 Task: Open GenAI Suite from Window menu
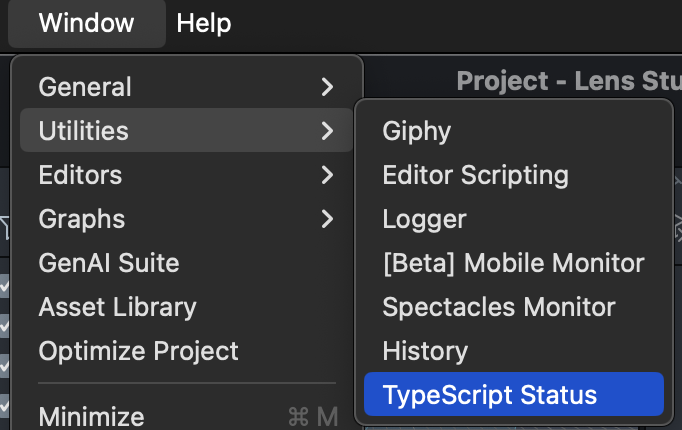click(x=109, y=263)
